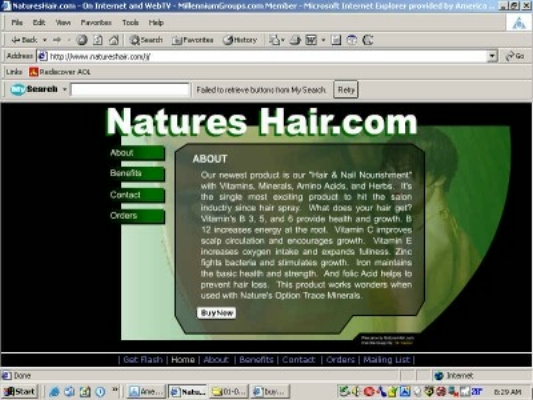Click the About footer link
This screenshot has height=400, width=533.
pos(216,360)
